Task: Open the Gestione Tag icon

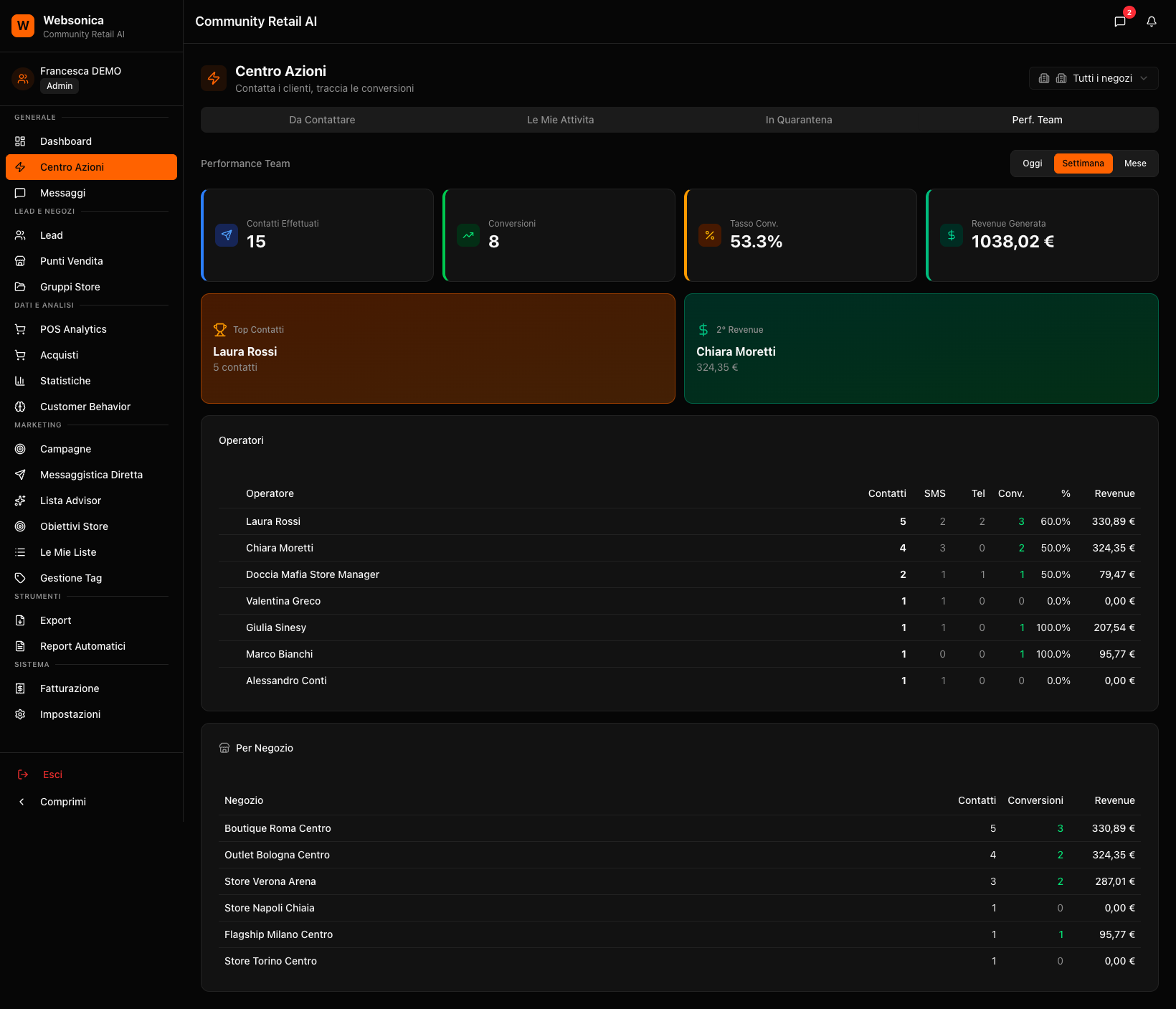Action: coord(21,578)
